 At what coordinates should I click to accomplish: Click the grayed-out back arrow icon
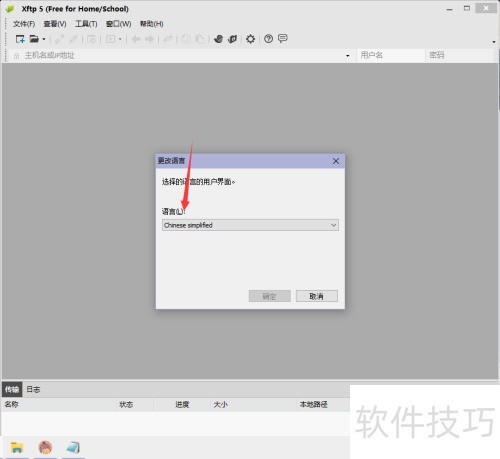136,39
